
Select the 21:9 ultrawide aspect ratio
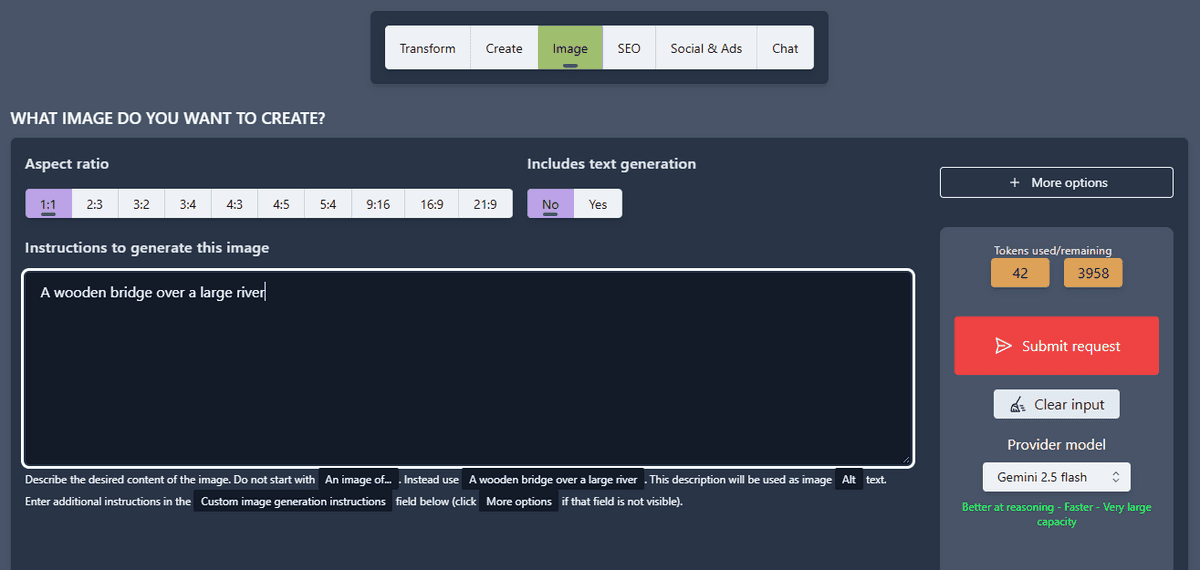pos(485,204)
